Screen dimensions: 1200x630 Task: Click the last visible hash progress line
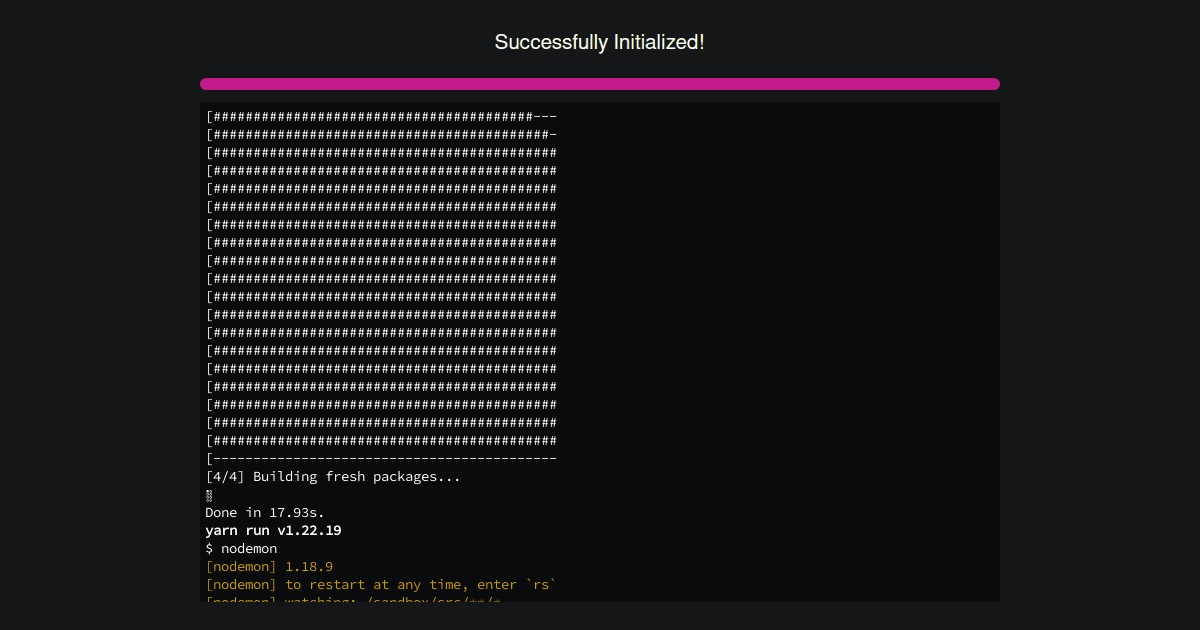(380, 440)
